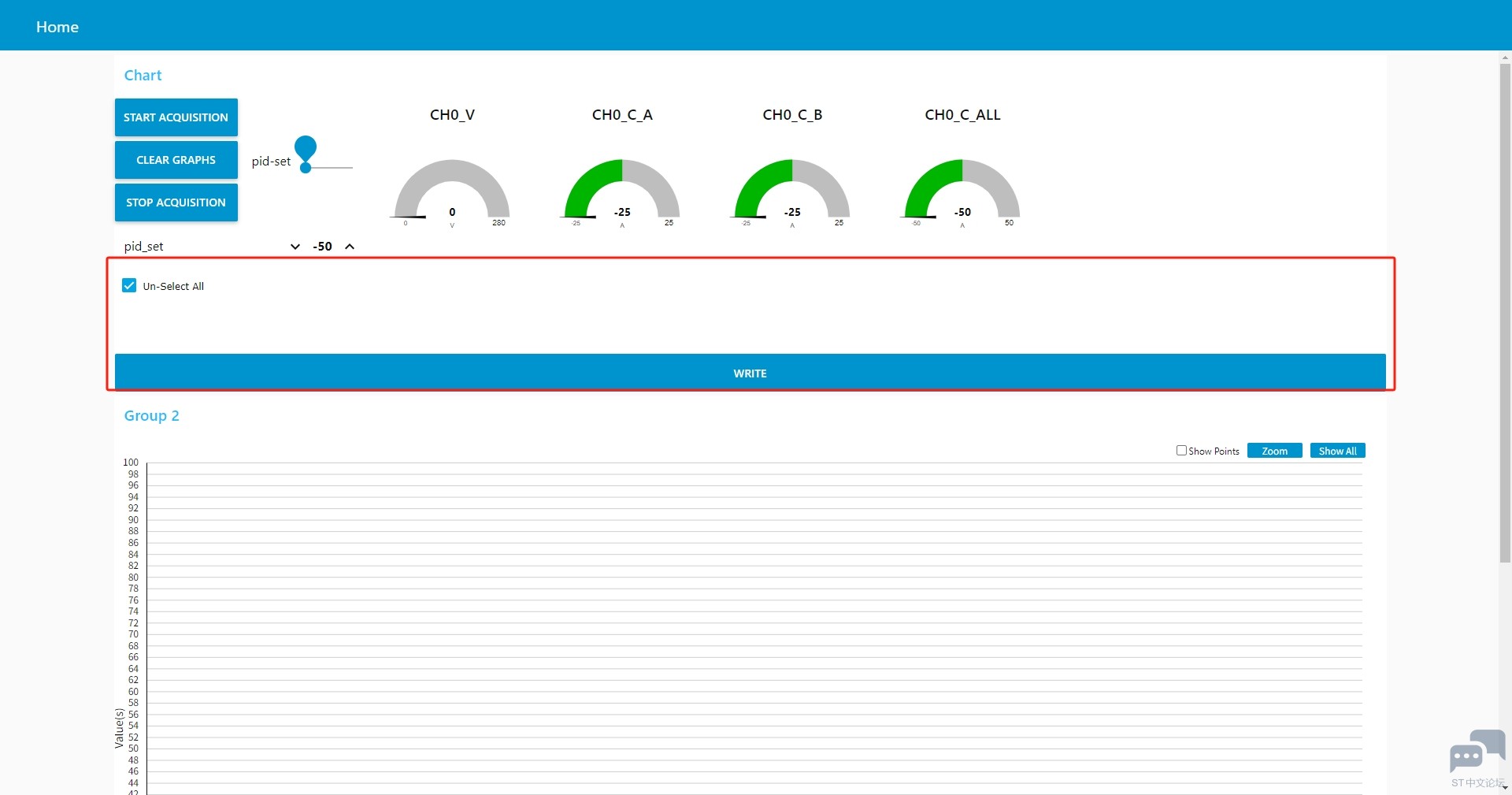Click the Zoom chart button

click(x=1274, y=451)
